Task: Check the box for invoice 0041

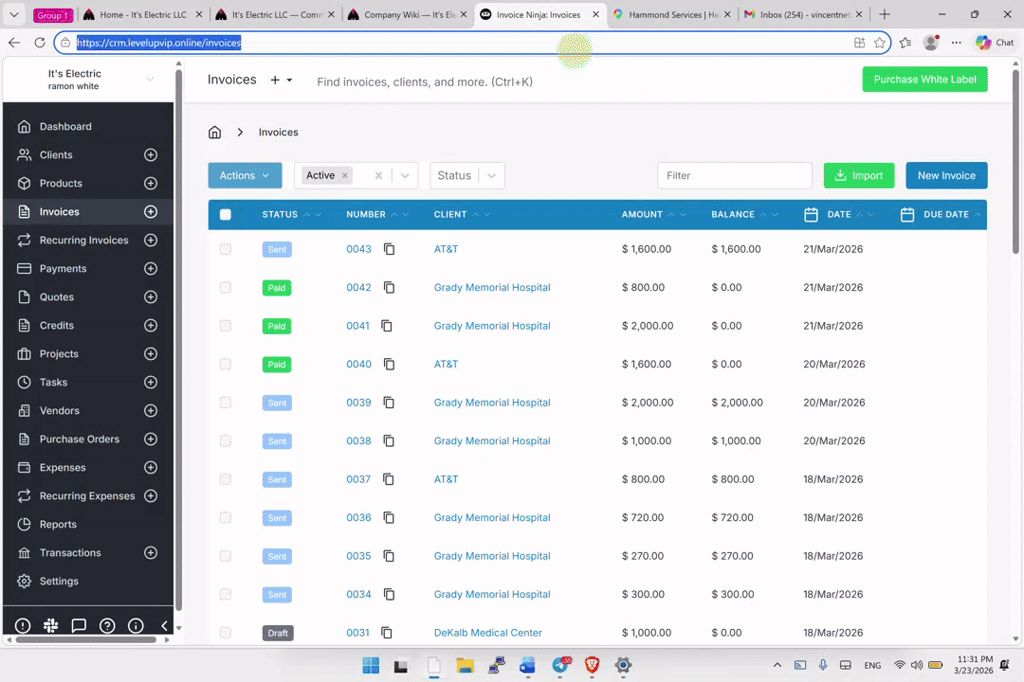Action: pyautogui.click(x=225, y=325)
